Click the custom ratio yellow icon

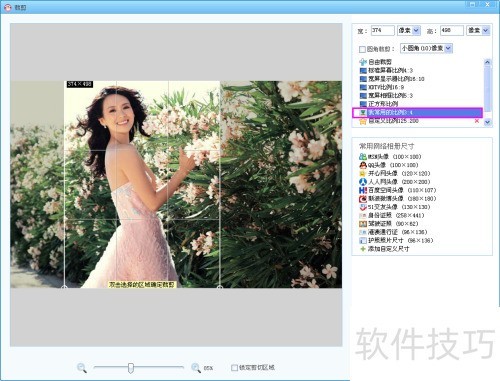pyautogui.click(x=363, y=121)
